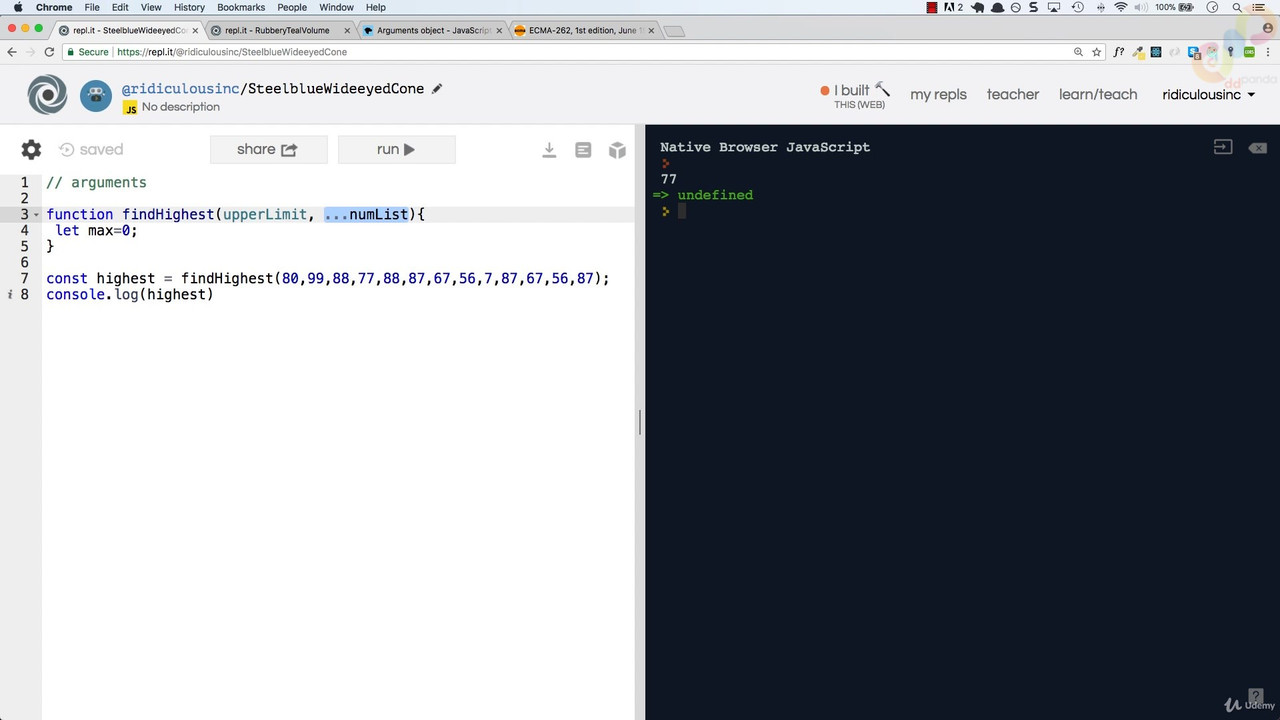Click the ridiculousinc avatar beside the repl name
The height and width of the screenshot is (720, 1280).
[x=96, y=95]
